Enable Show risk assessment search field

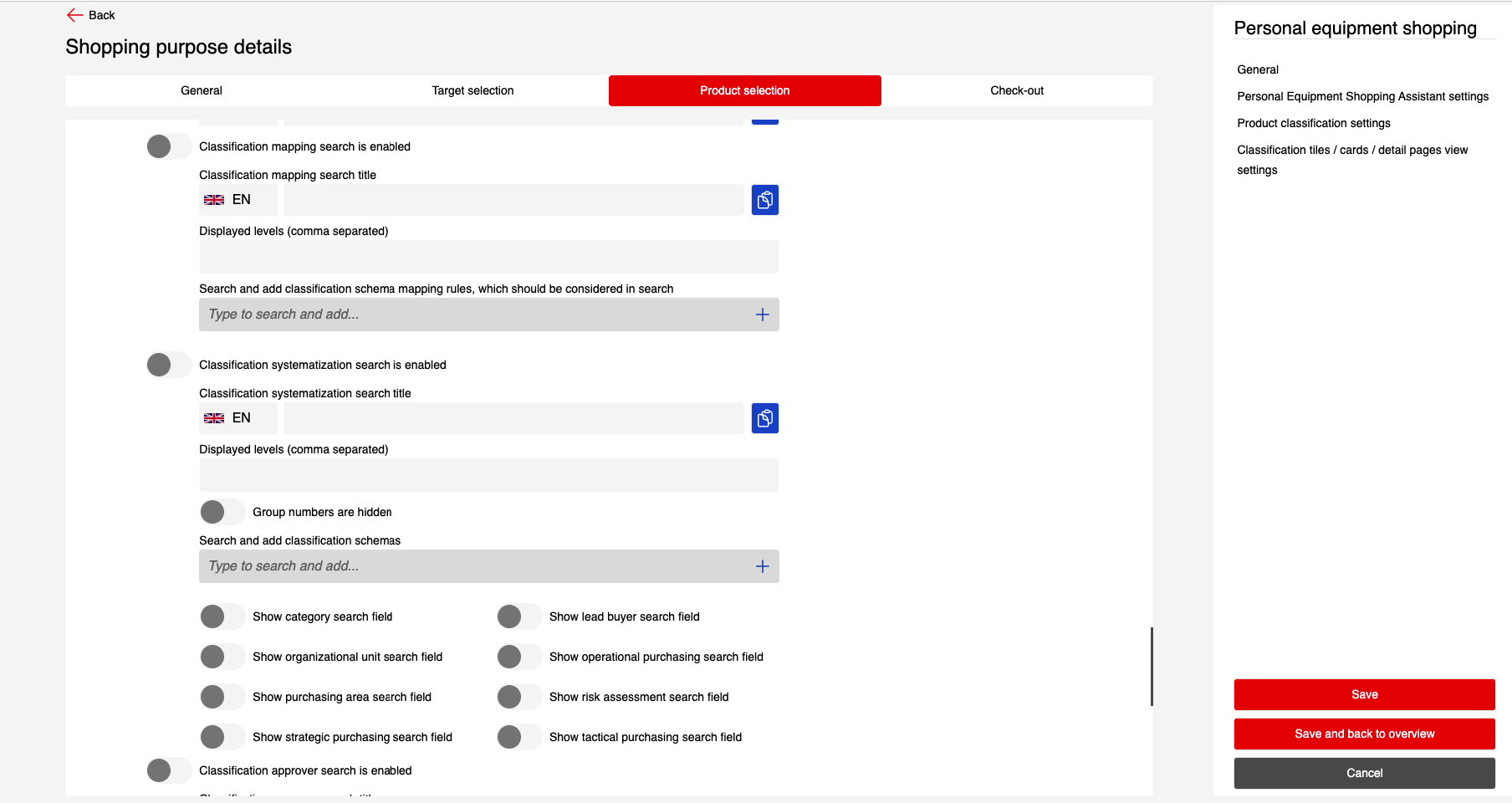519,697
